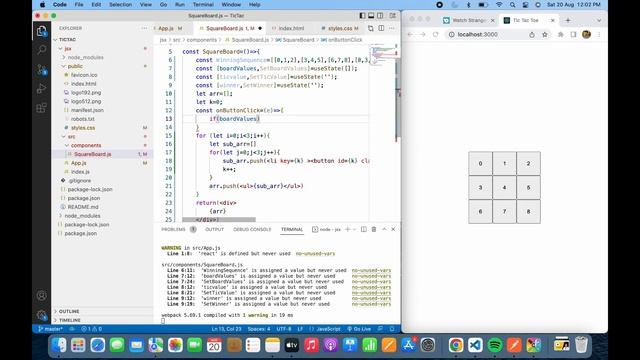The image size is (640, 360).
Task: Open Run and Debug view
Action: (41, 89)
